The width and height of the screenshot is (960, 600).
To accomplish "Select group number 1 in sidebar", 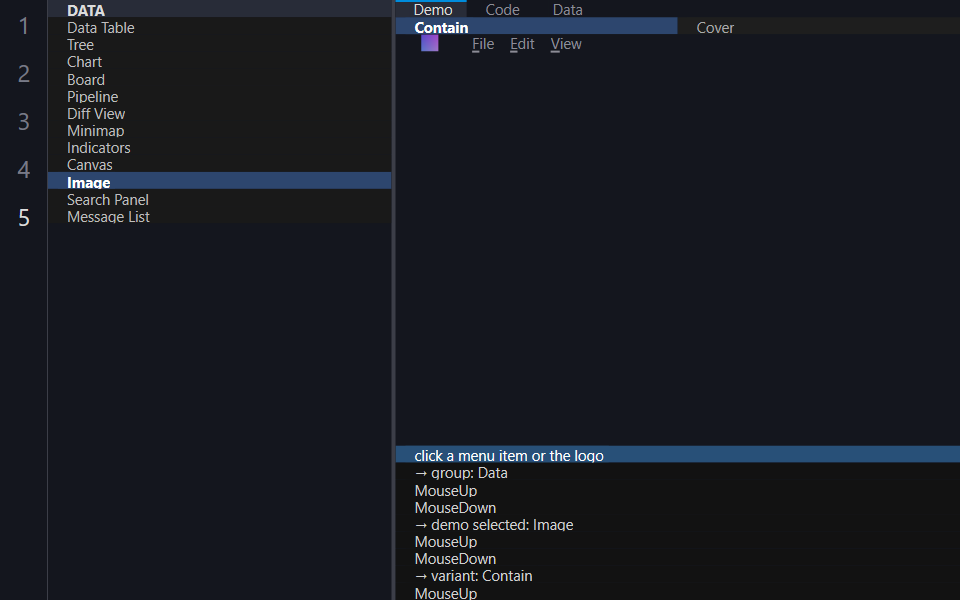I will point(24,26).
